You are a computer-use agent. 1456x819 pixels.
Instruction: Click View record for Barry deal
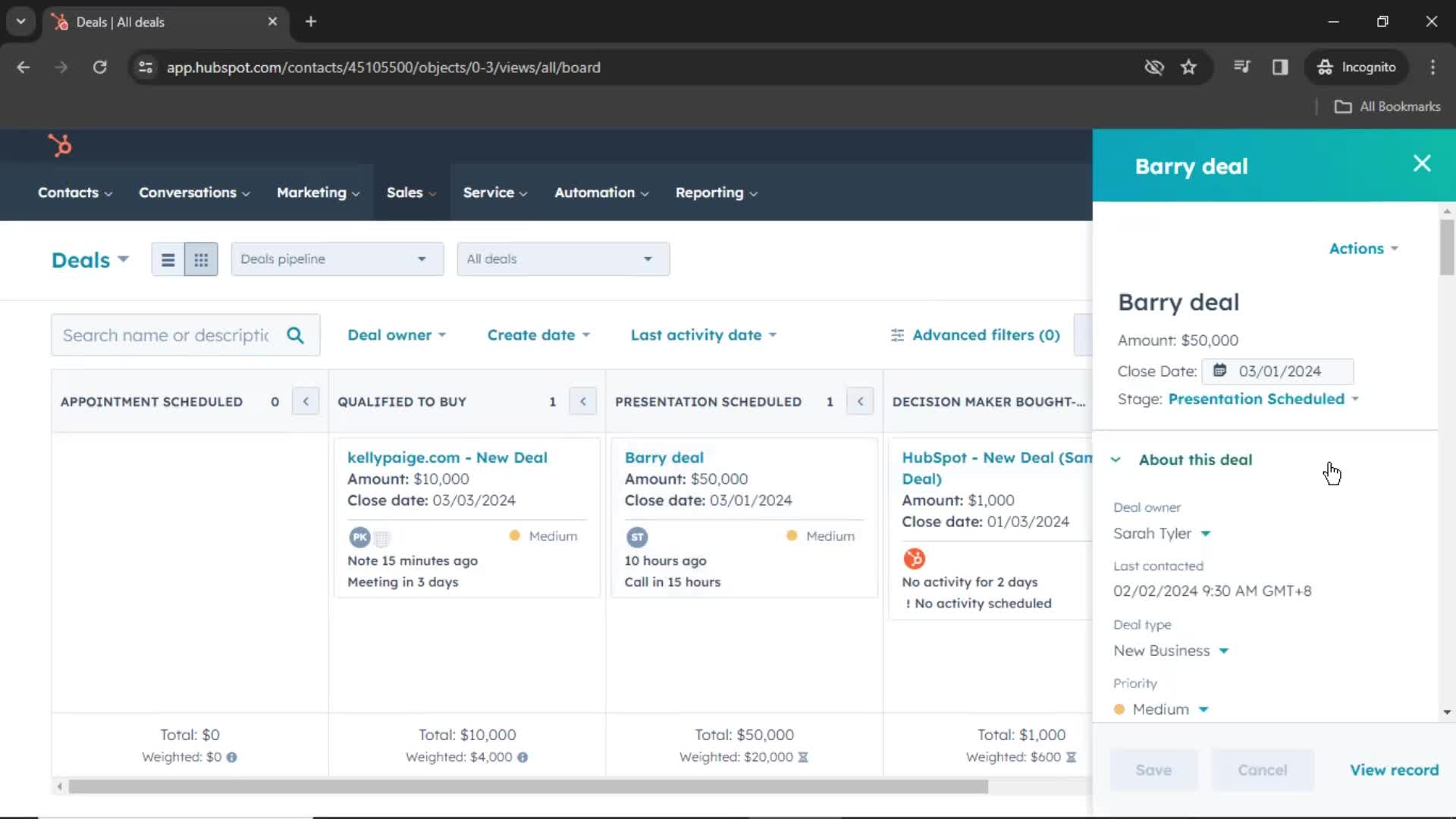[1394, 770]
